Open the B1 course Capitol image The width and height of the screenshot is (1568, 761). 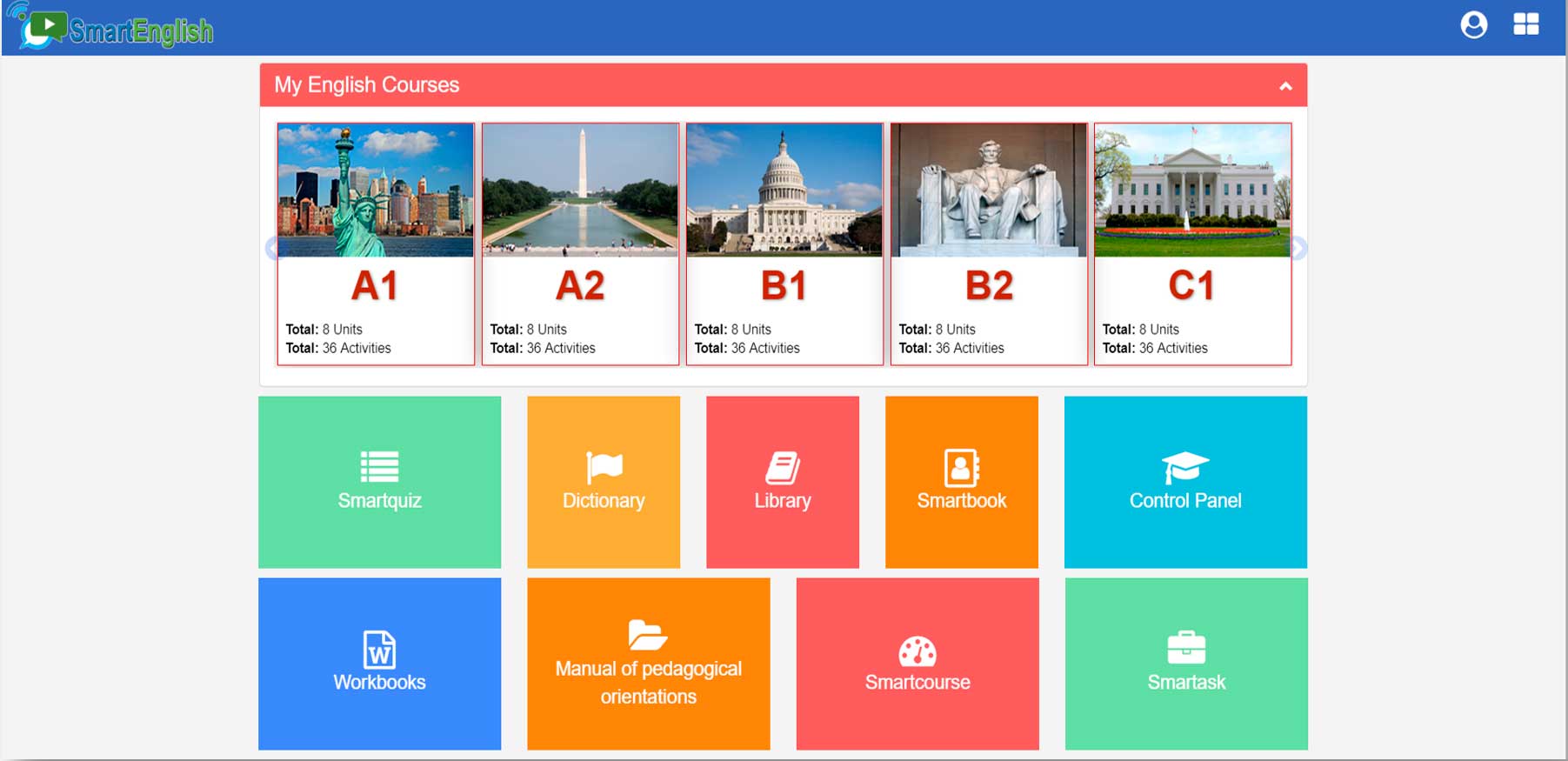784,190
